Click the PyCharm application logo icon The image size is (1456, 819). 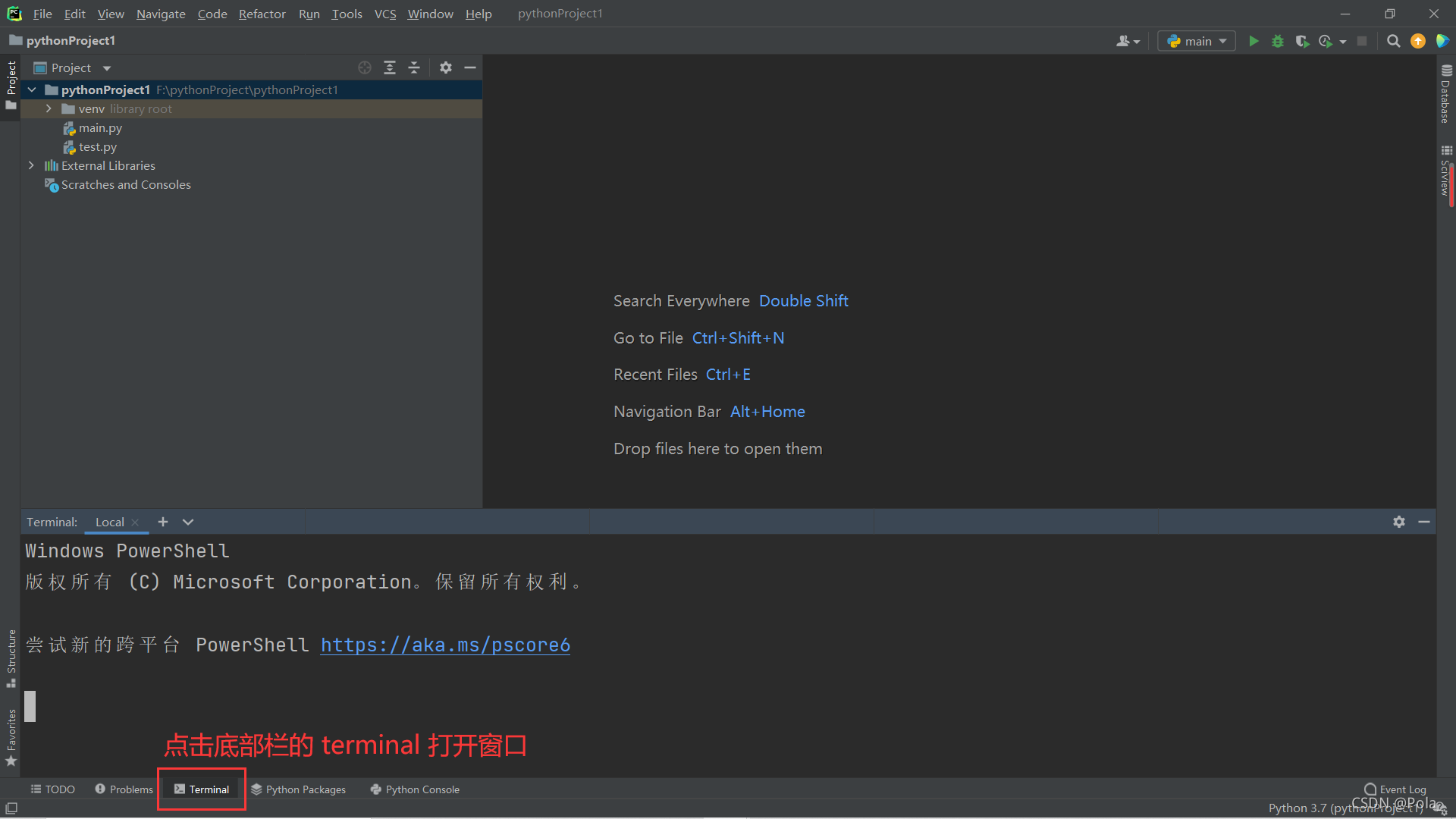coord(14,14)
